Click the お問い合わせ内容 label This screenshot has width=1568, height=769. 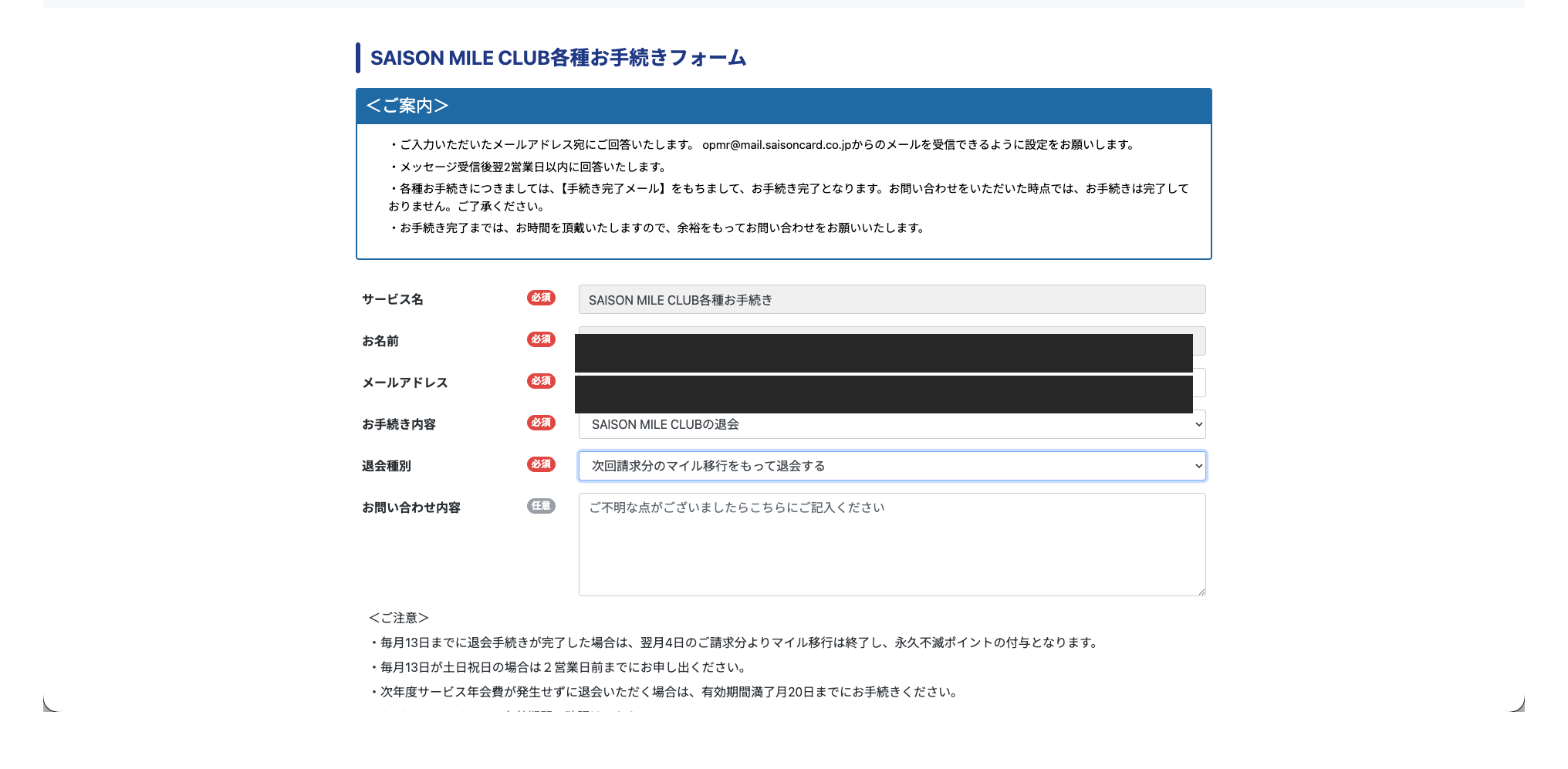point(411,508)
